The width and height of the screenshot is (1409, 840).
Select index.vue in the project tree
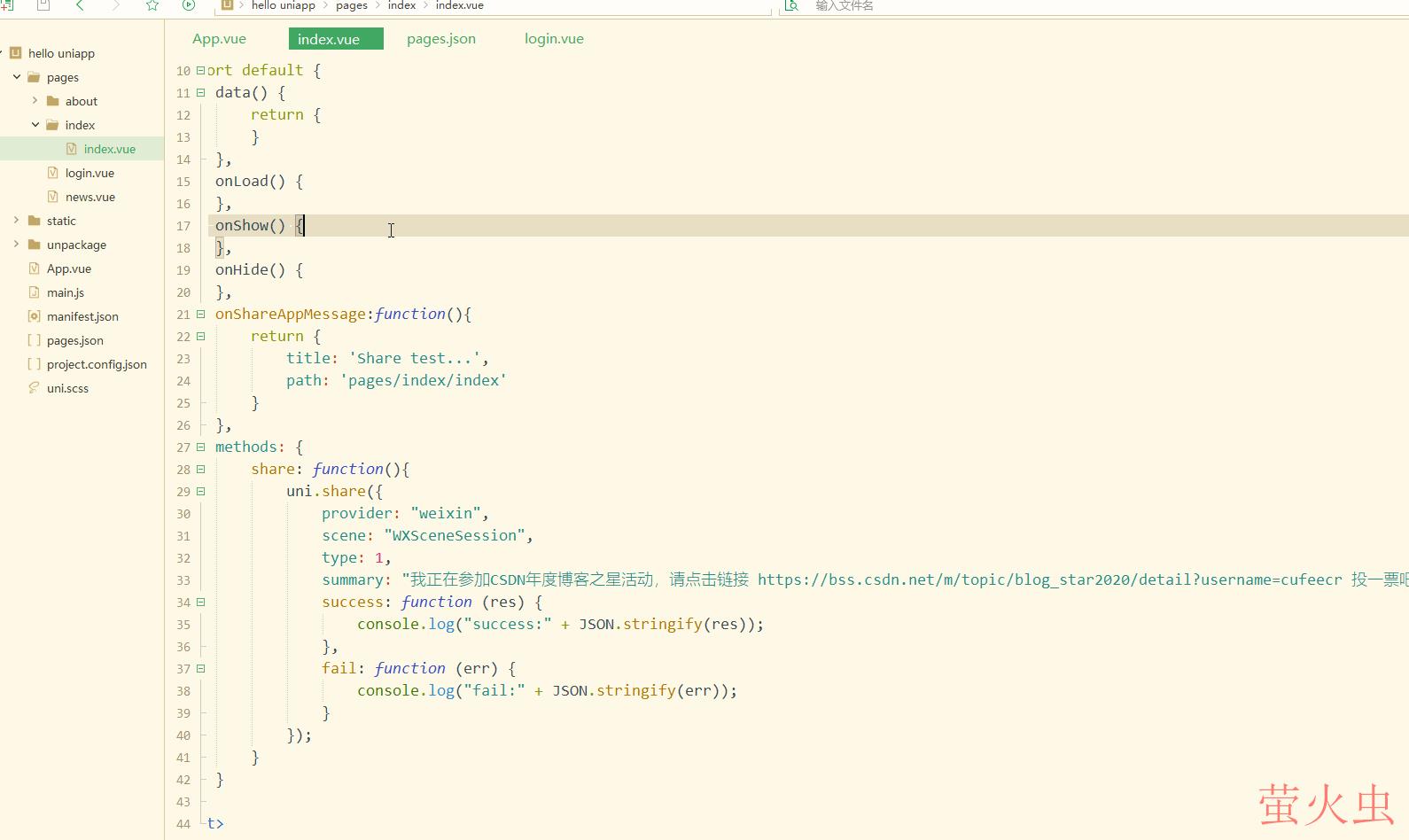82,149
